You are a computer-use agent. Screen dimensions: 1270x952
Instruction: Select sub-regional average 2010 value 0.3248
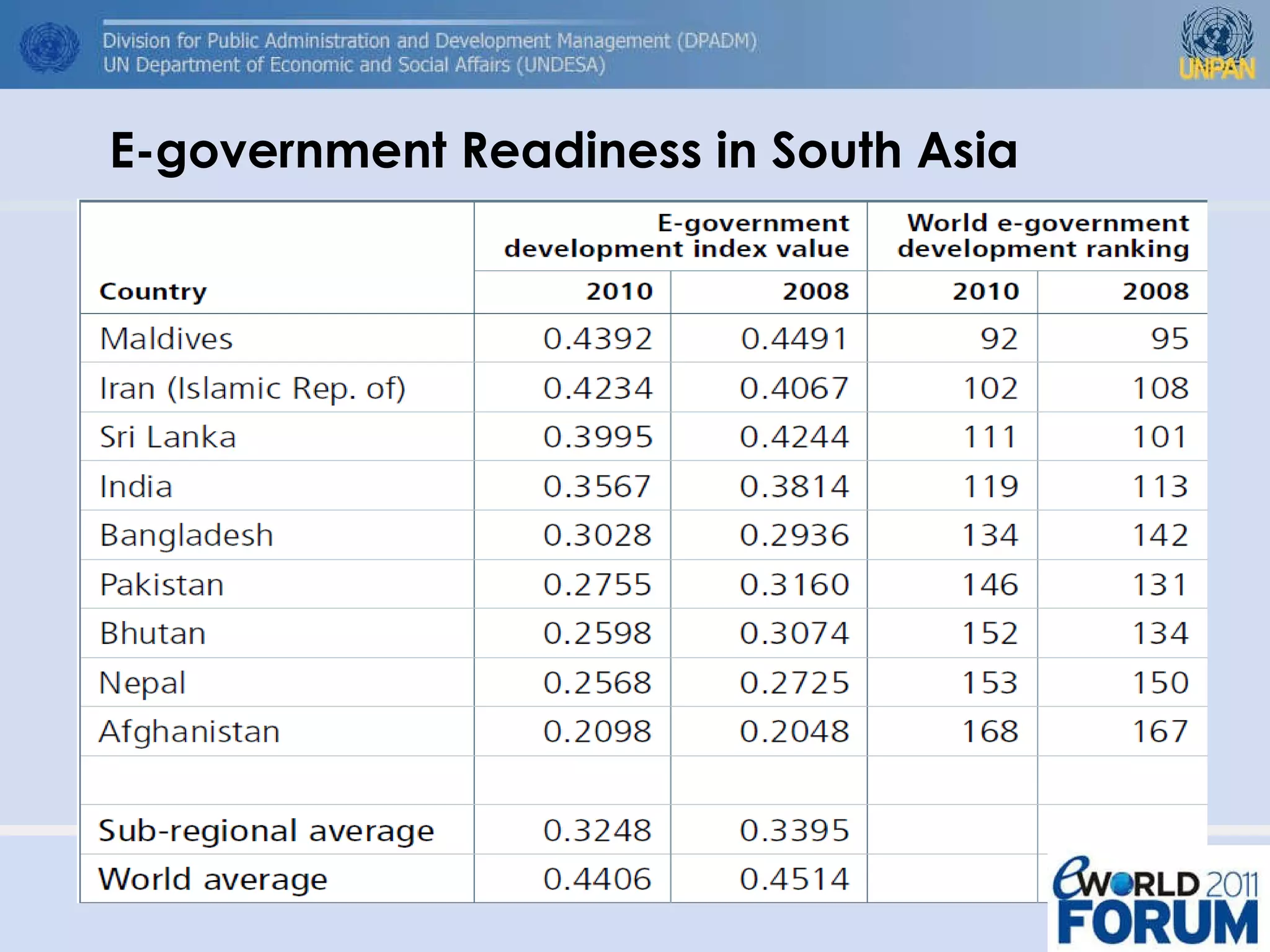[x=598, y=831]
